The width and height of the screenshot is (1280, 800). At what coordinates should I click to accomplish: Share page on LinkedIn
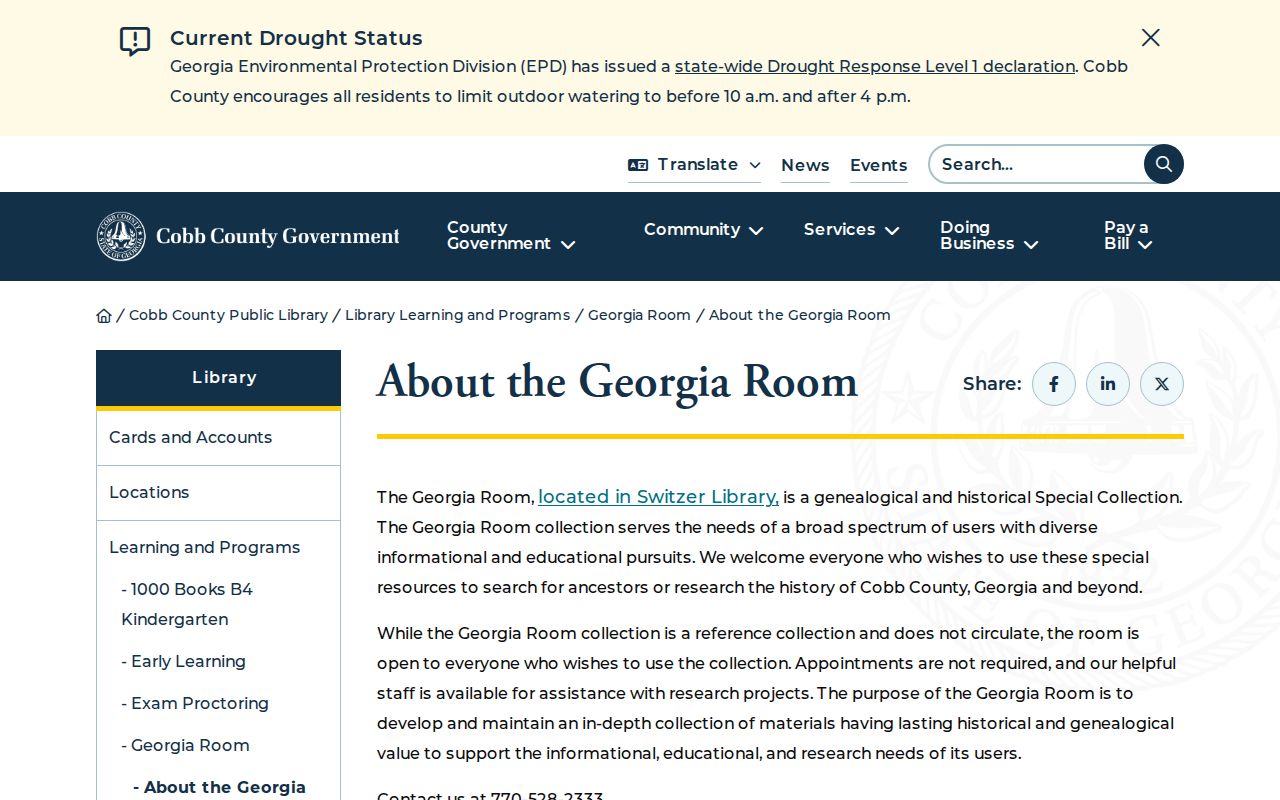pos(1108,384)
